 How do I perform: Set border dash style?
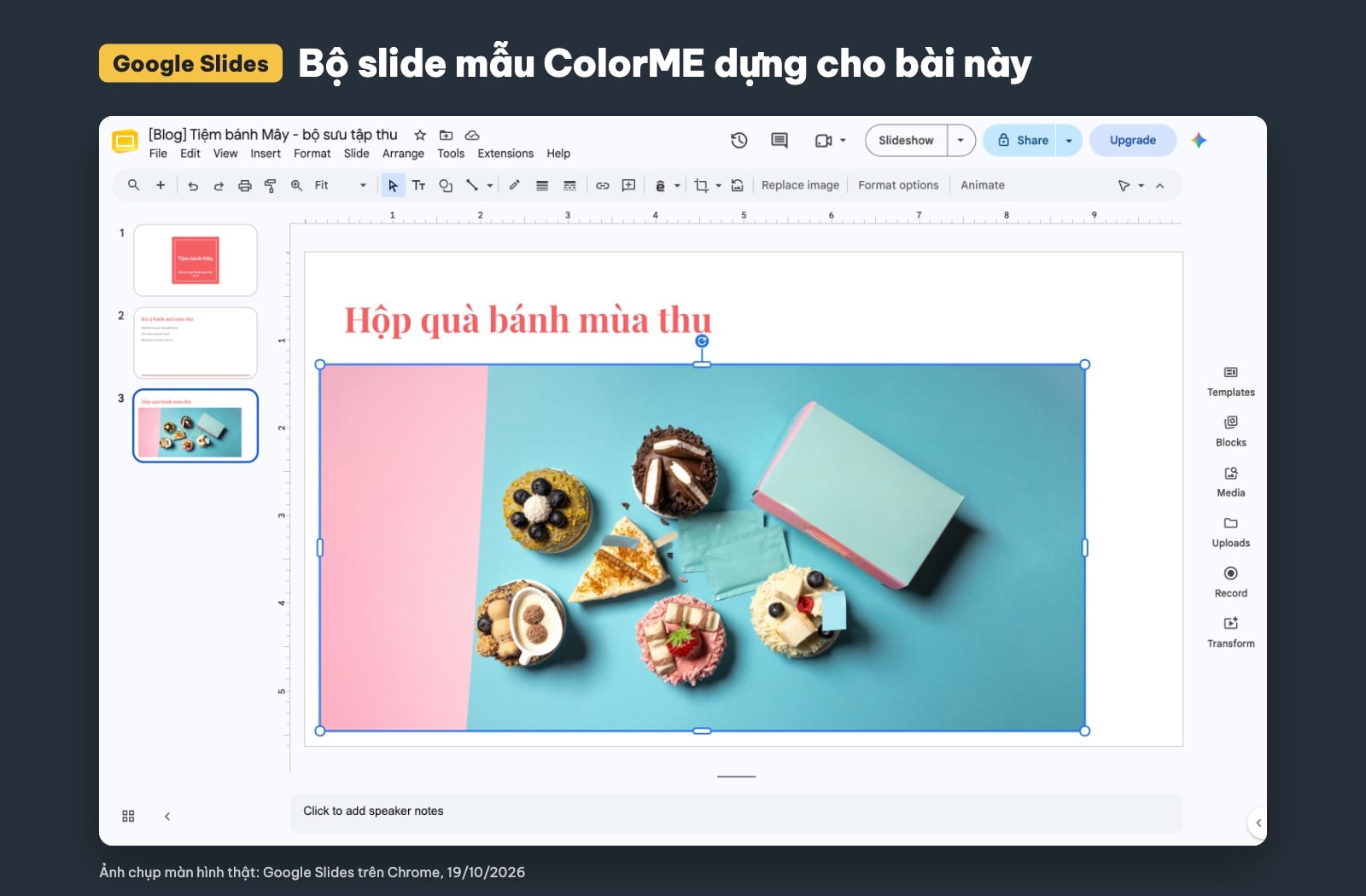coord(569,185)
